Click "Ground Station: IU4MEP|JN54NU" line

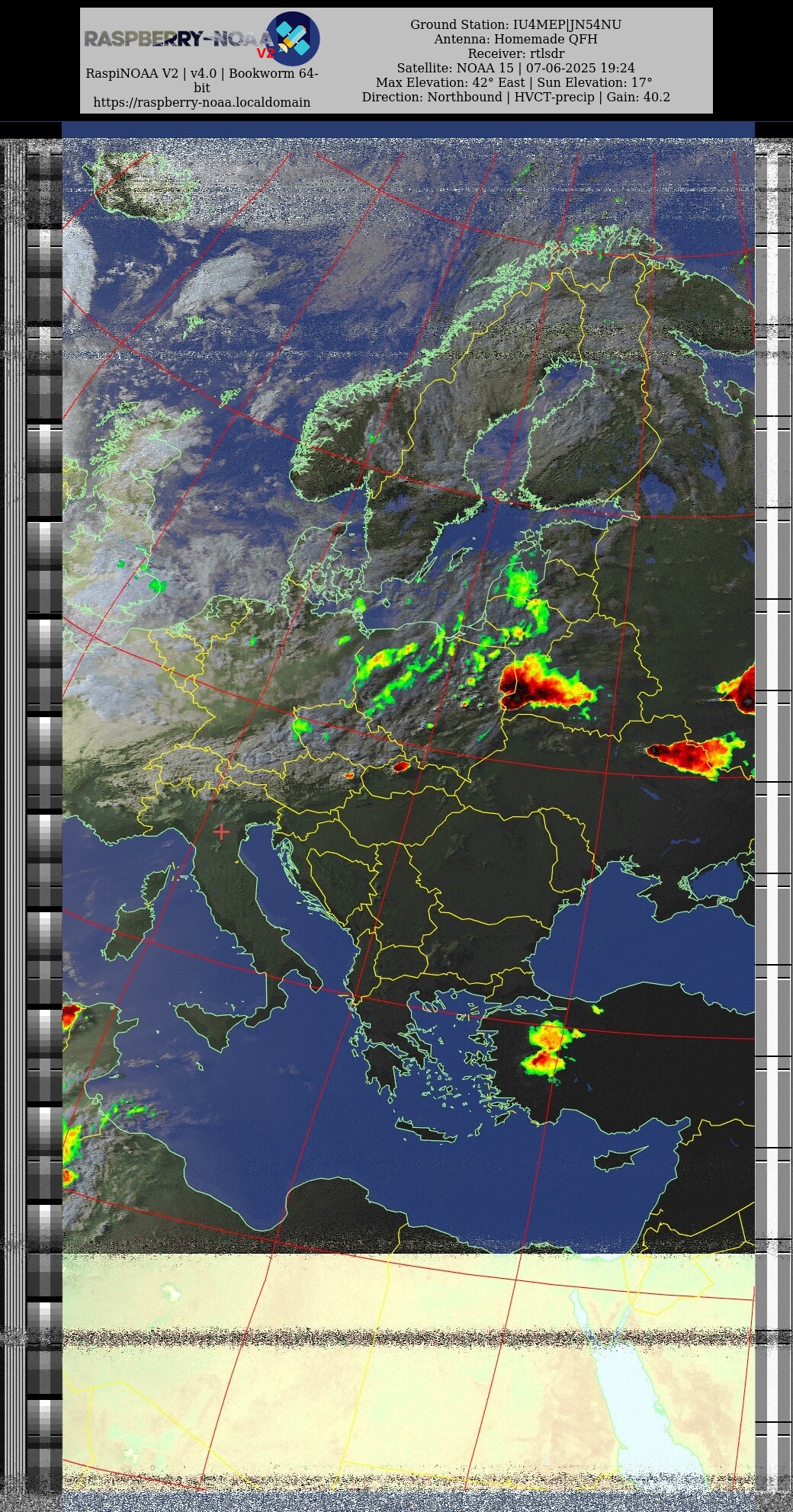point(516,24)
